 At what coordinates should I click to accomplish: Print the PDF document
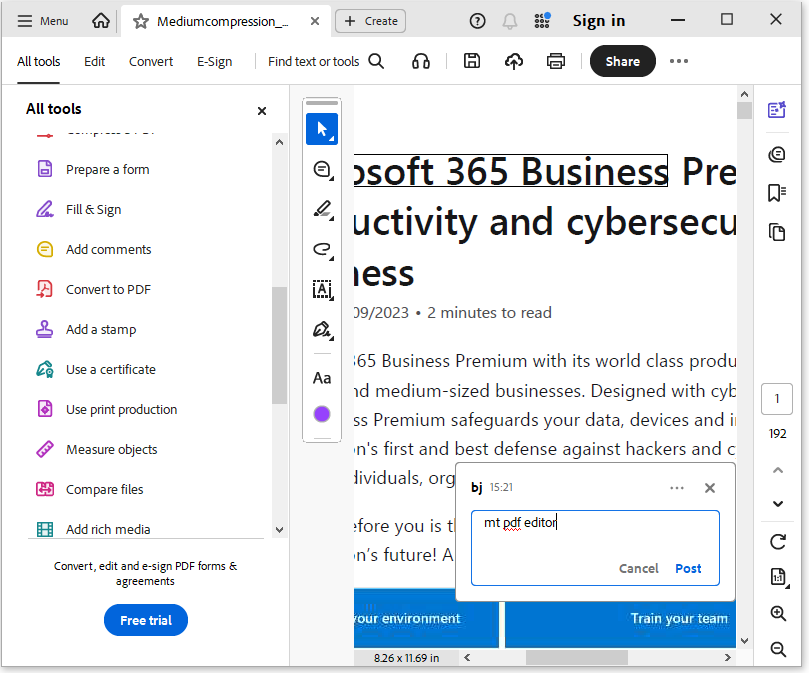(x=555, y=61)
